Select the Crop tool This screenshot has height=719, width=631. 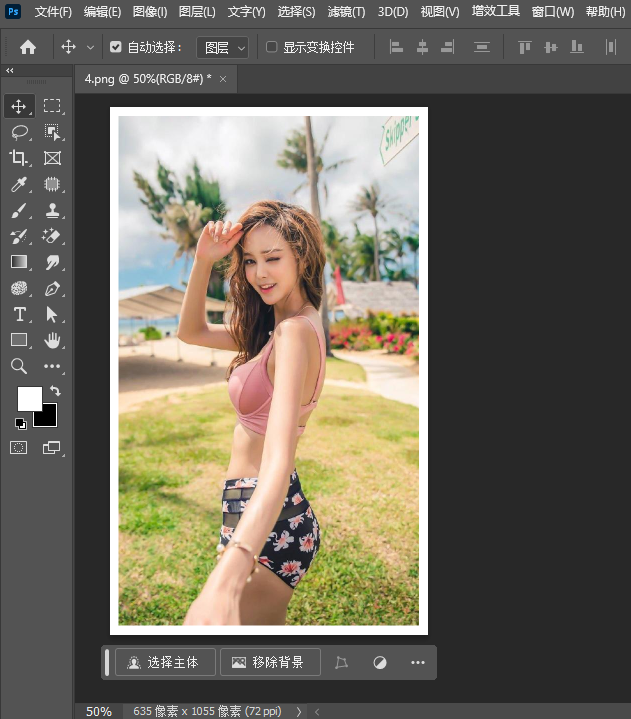coord(19,158)
